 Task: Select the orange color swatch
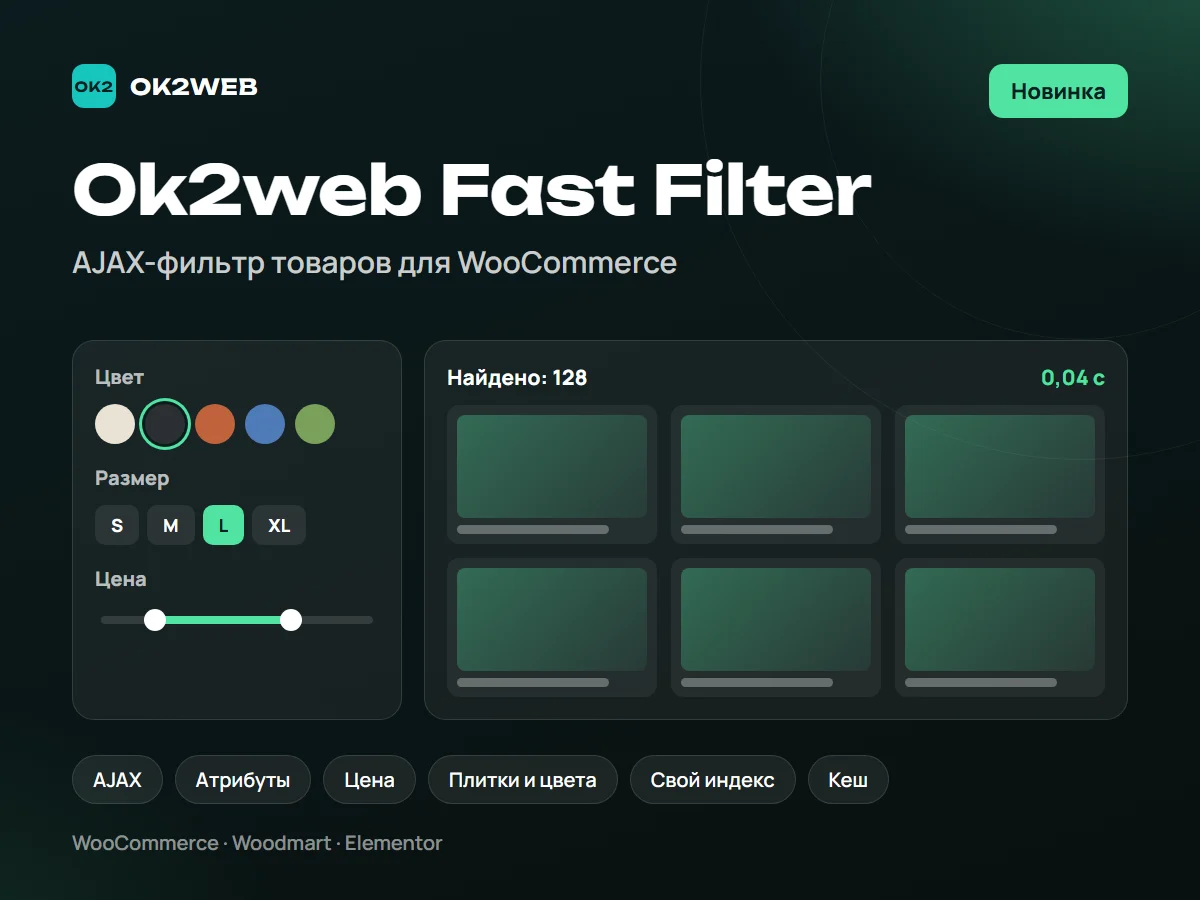point(215,424)
